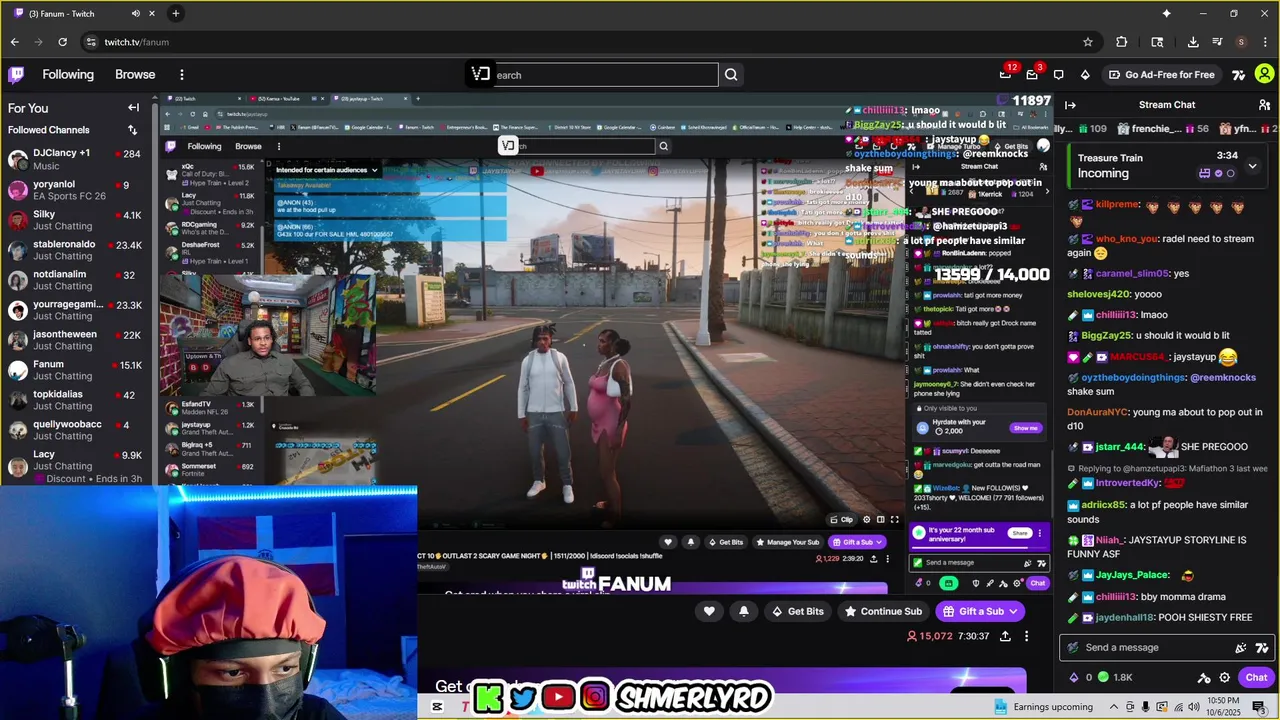
Task: Reload the page in the browser
Action: (x=62, y=42)
